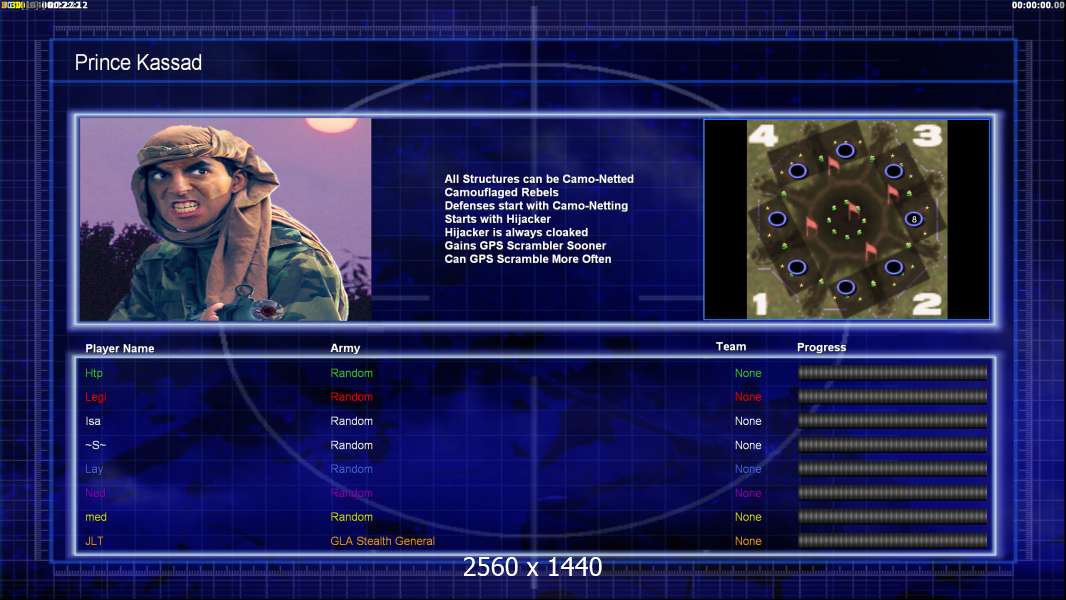Click the Prince Kassad title text

click(x=138, y=63)
